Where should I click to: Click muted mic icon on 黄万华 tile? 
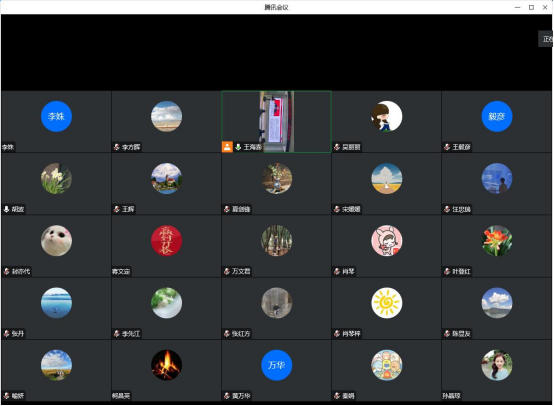pyautogui.click(x=227, y=396)
